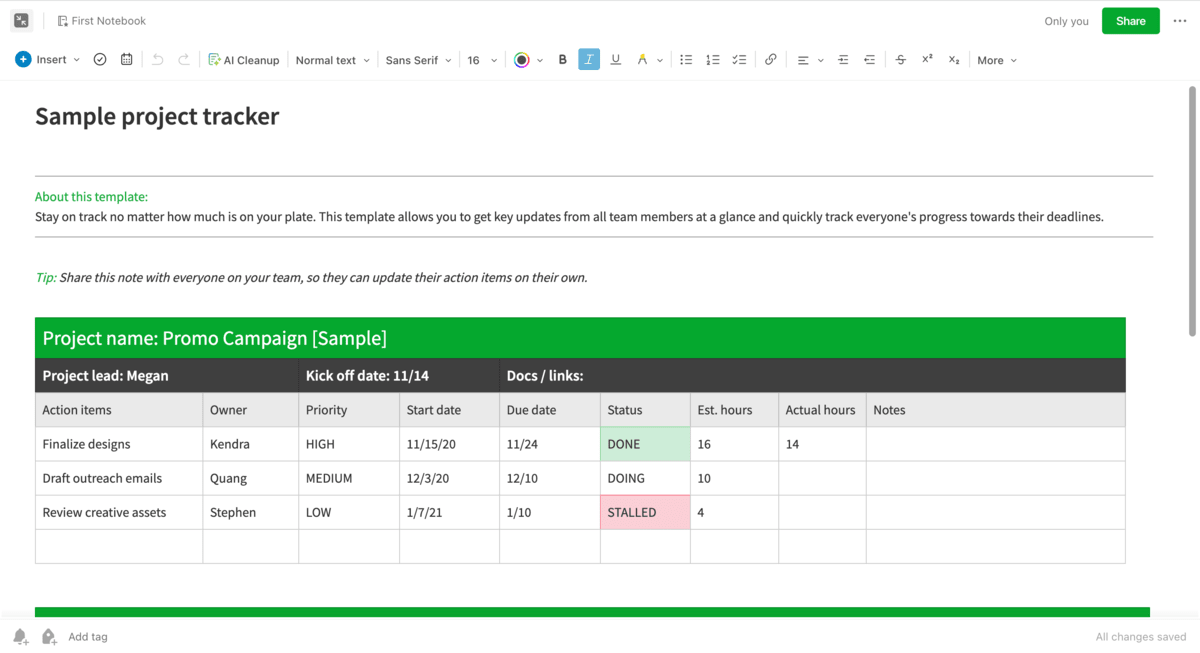Image resolution: width=1200 pixels, height=653 pixels.
Task: Expand the font size 16 dropdown
Action: click(482, 60)
